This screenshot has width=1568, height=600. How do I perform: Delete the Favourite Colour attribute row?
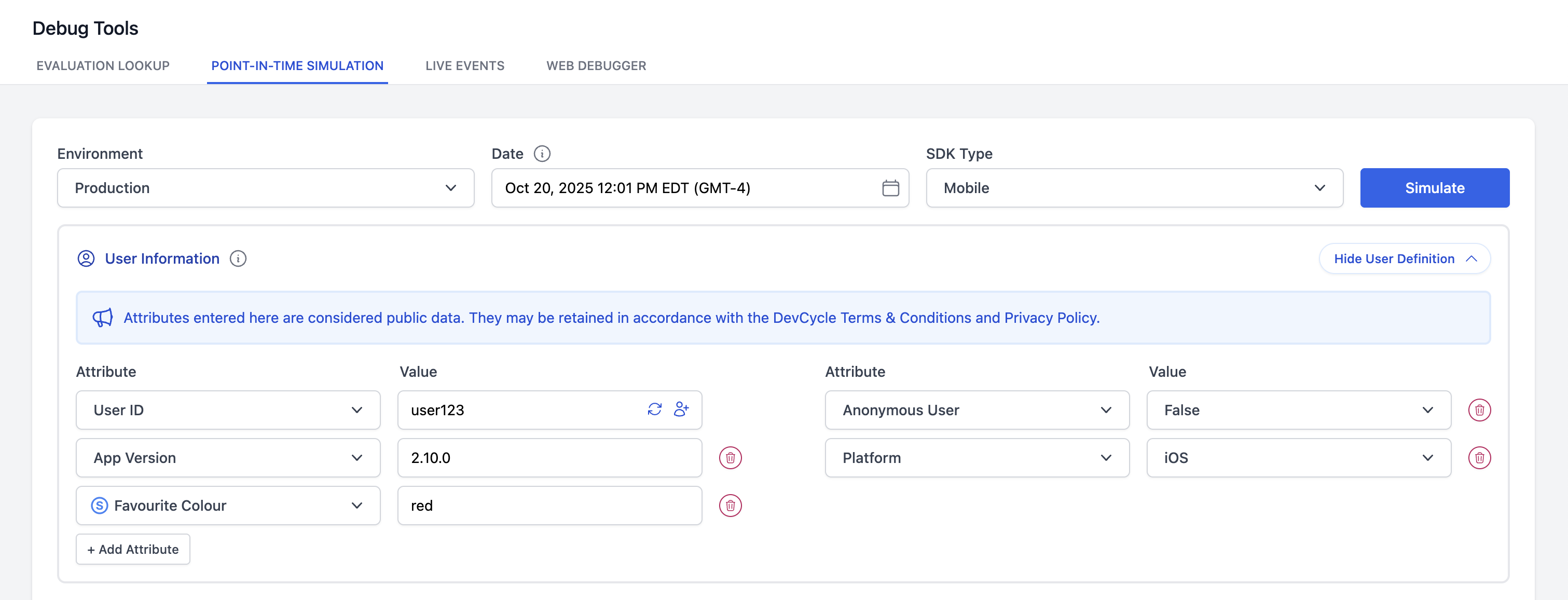pos(730,506)
